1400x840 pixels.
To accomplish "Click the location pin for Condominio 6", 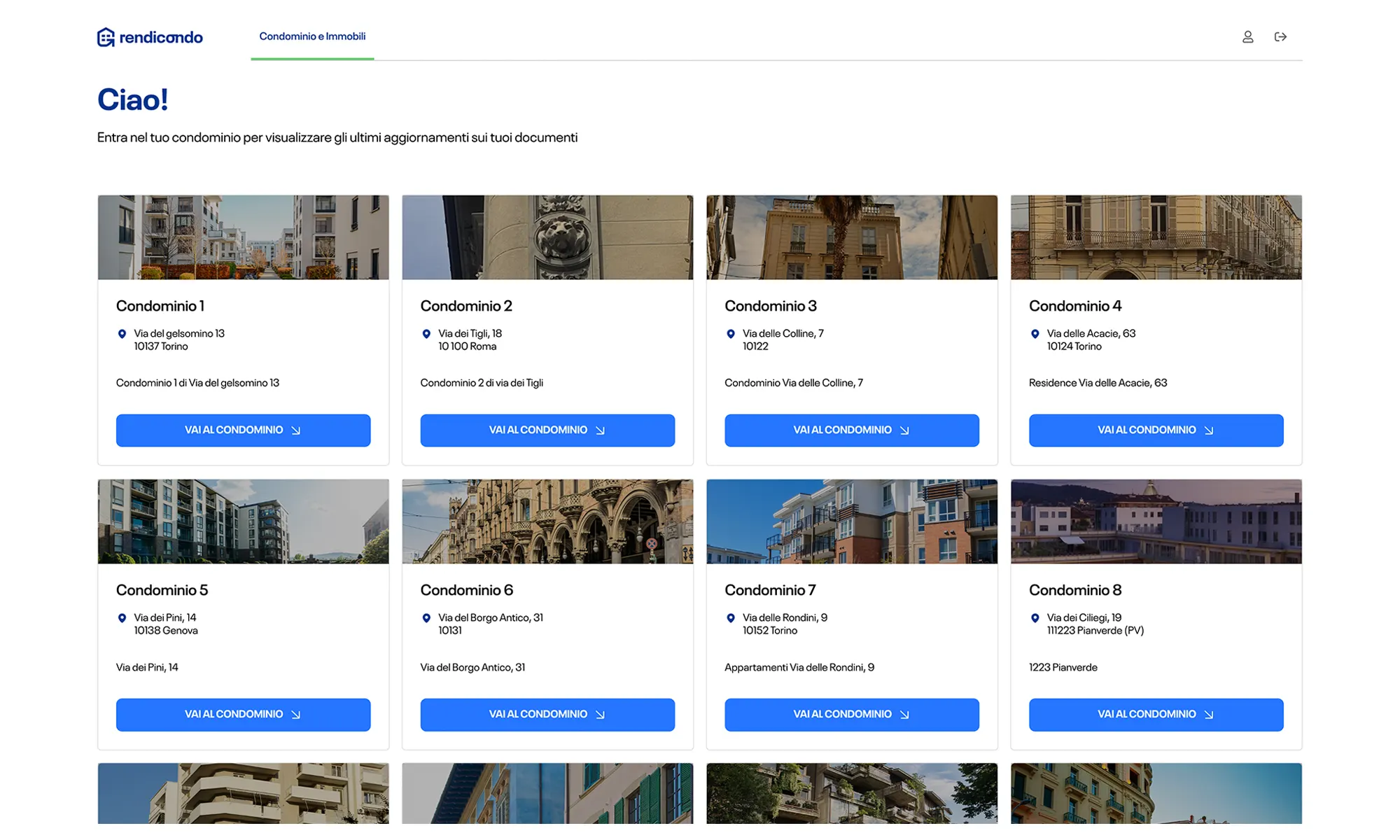I will point(426,618).
